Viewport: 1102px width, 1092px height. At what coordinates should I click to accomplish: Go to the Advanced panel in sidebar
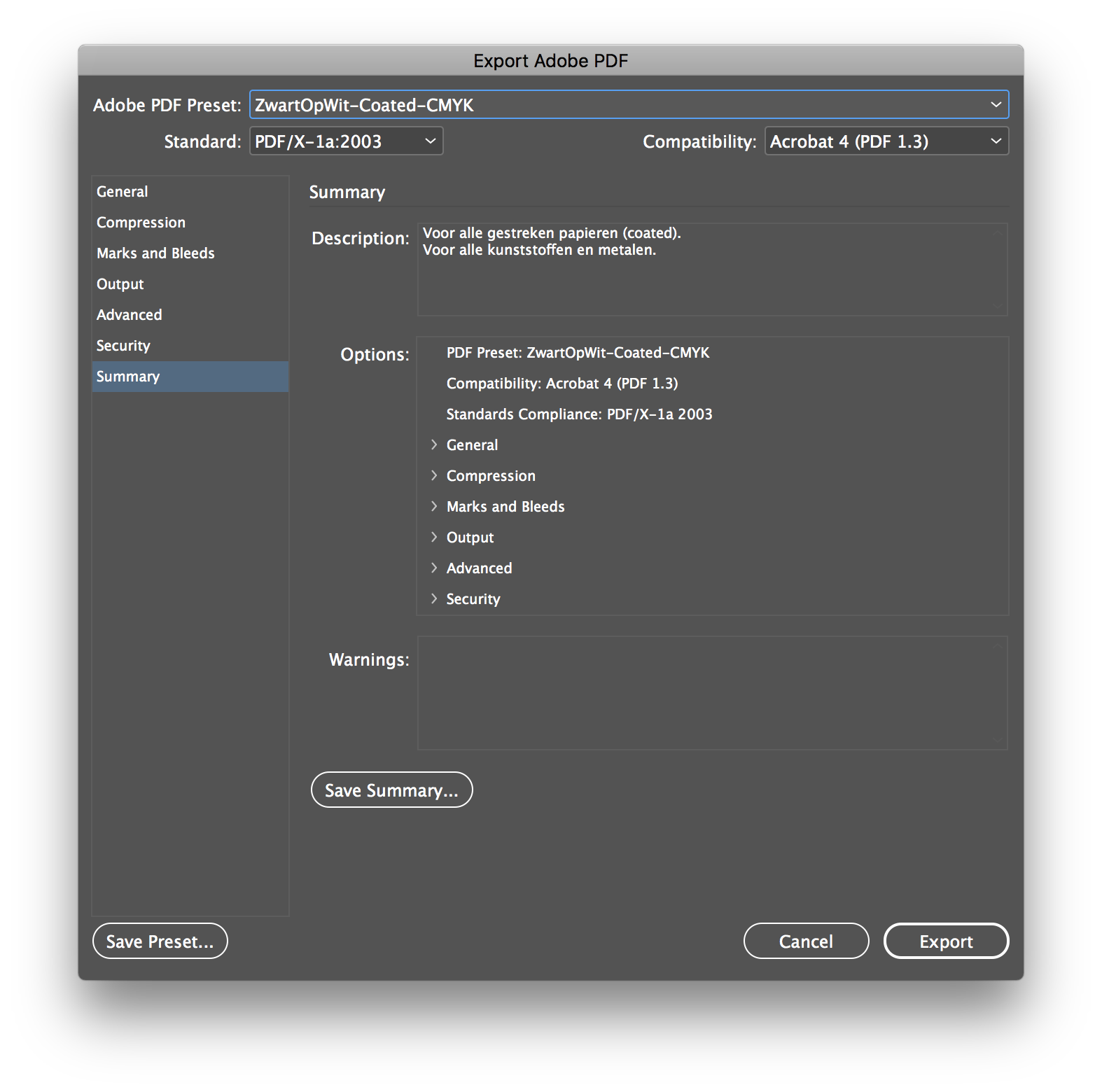click(x=190, y=315)
